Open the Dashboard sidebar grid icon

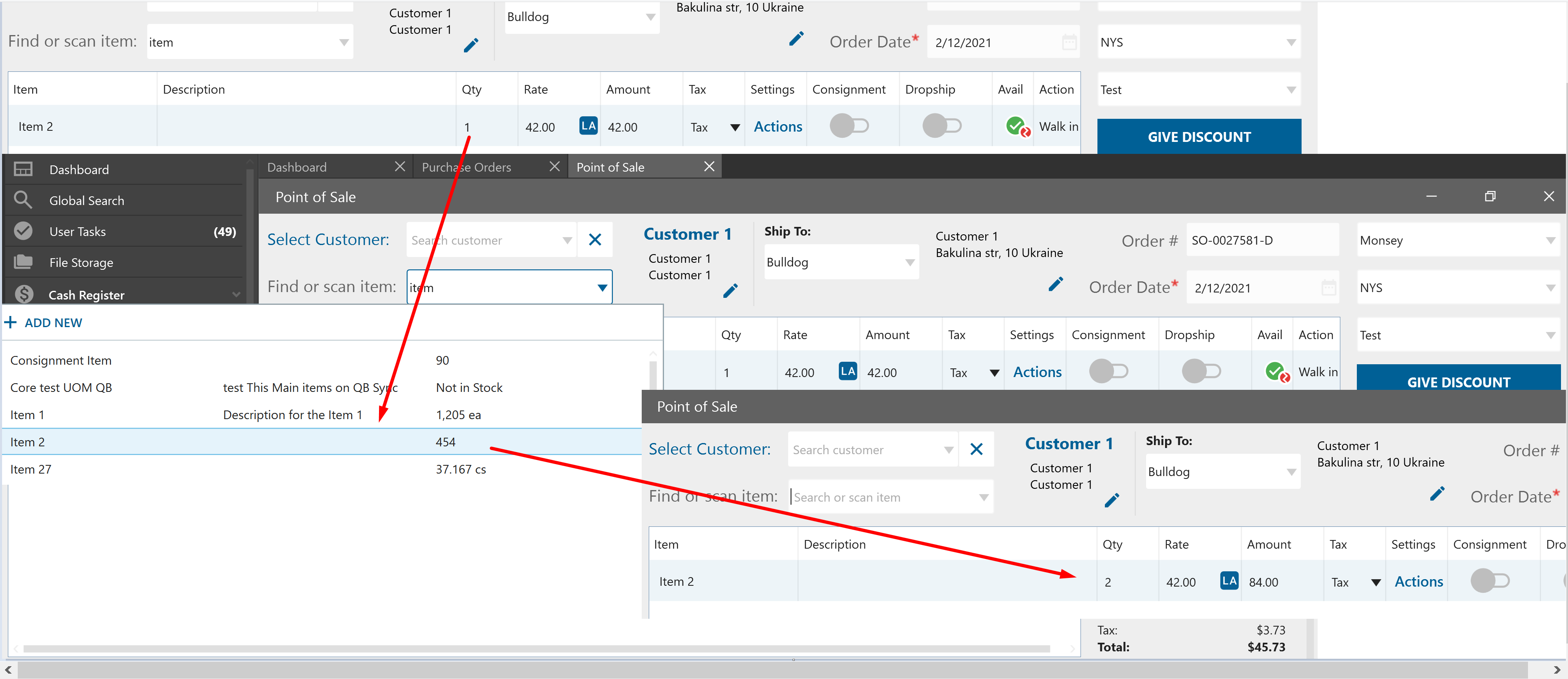(x=23, y=169)
